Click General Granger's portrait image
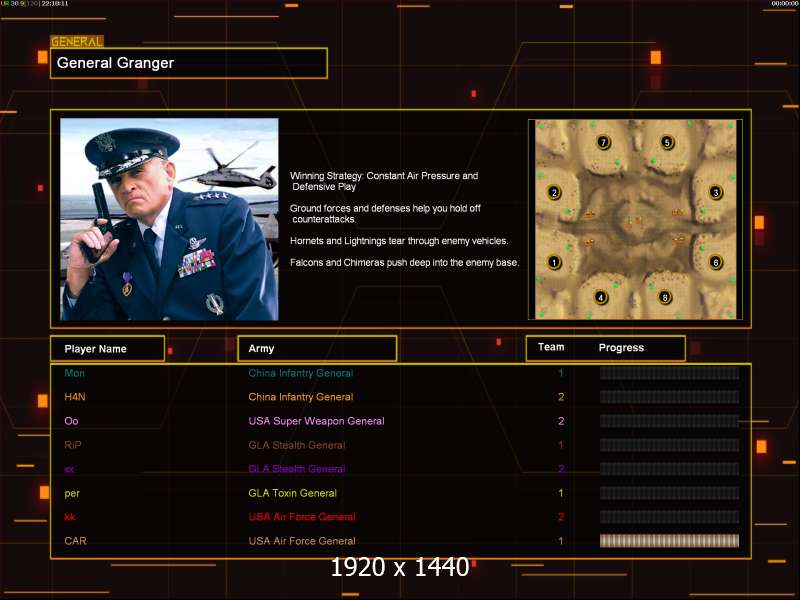Screen dimensions: 800x600 [169, 219]
